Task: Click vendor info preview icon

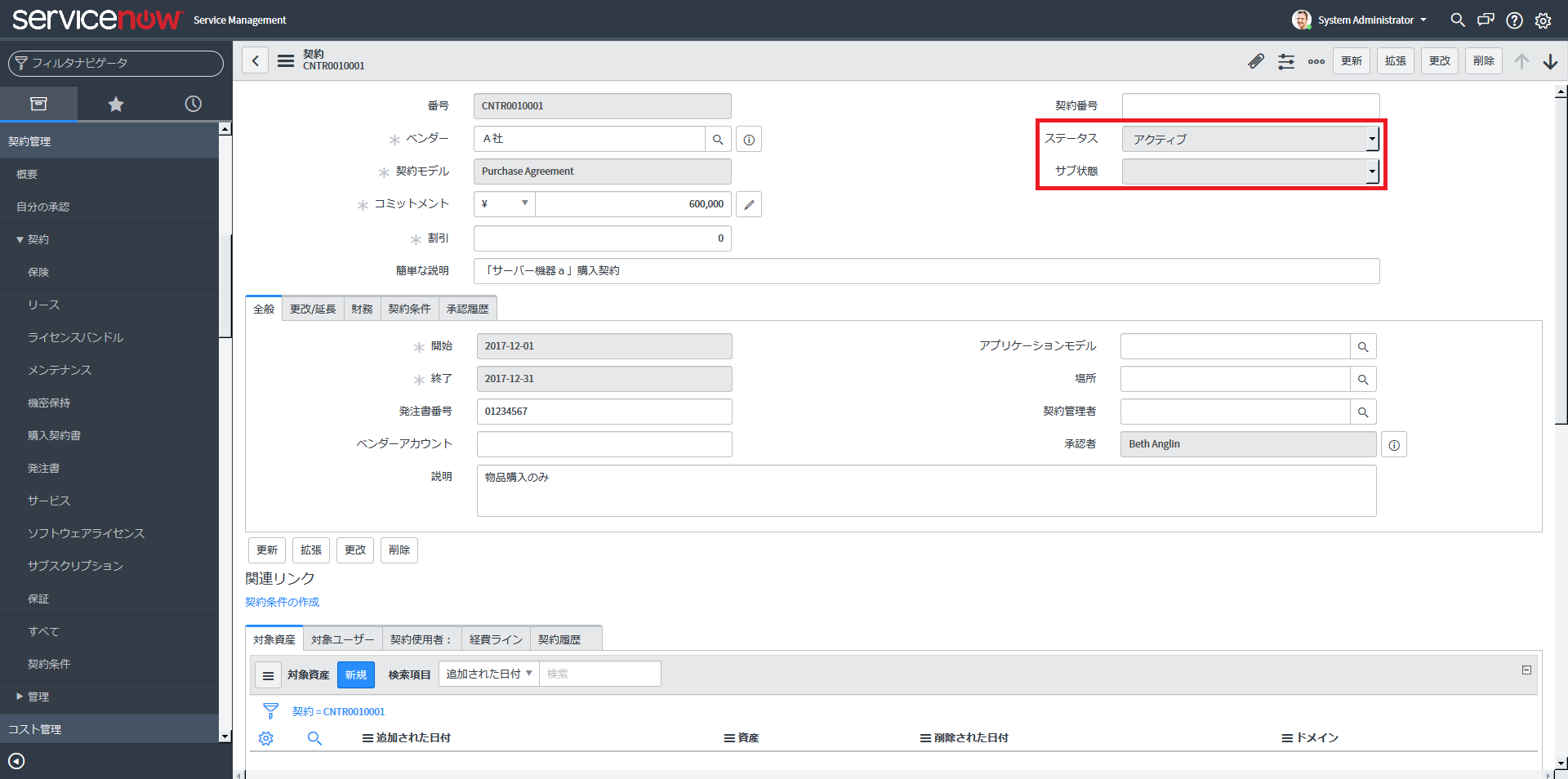Action: click(x=749, y=140)
